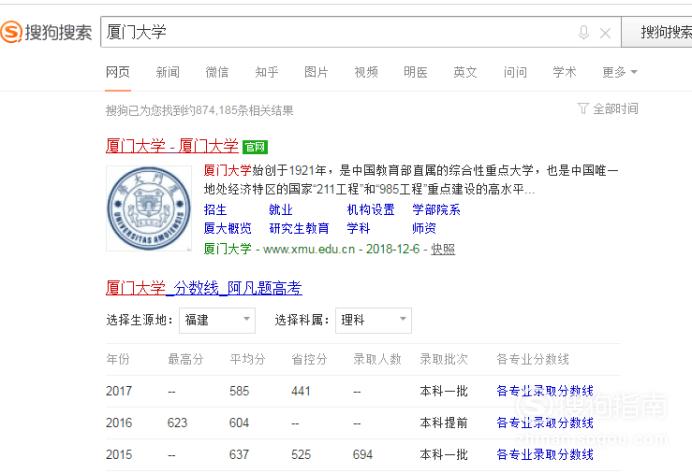692x473 pixels.
Task: Open the 厦门大学 - 厦门大学 result title
Action: (172, 146)
